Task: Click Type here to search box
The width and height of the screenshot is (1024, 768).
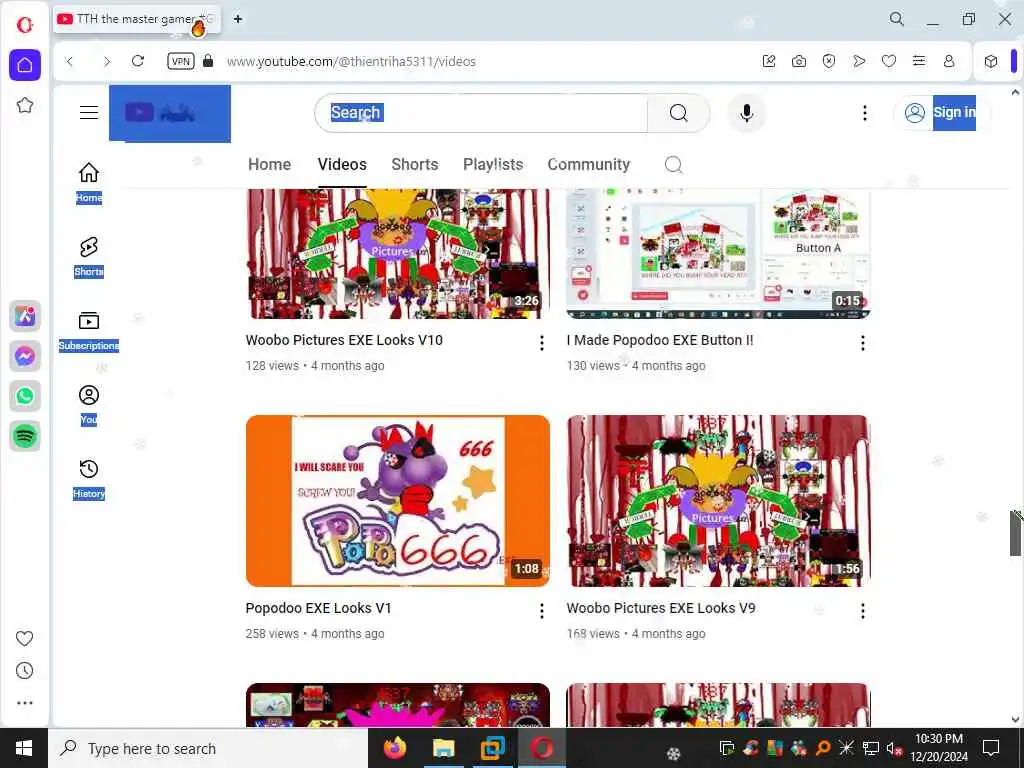Action: point(208,748)
